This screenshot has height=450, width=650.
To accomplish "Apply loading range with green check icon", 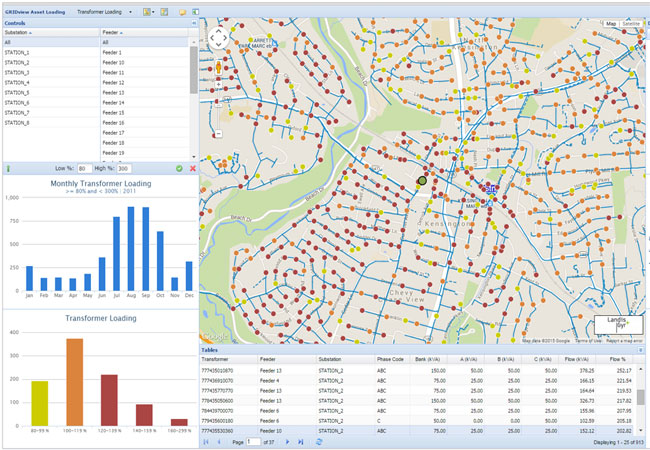I will tap(179, 169).
